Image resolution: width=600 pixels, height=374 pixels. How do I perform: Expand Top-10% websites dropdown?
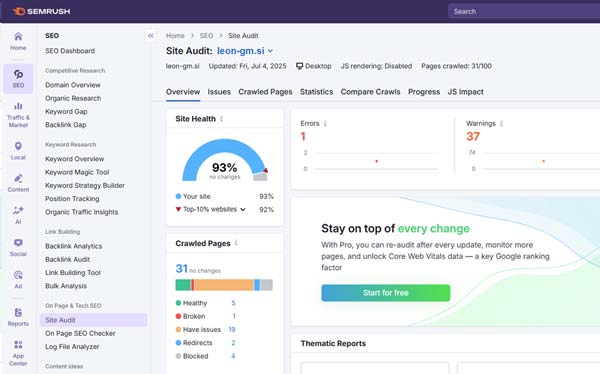243,209
